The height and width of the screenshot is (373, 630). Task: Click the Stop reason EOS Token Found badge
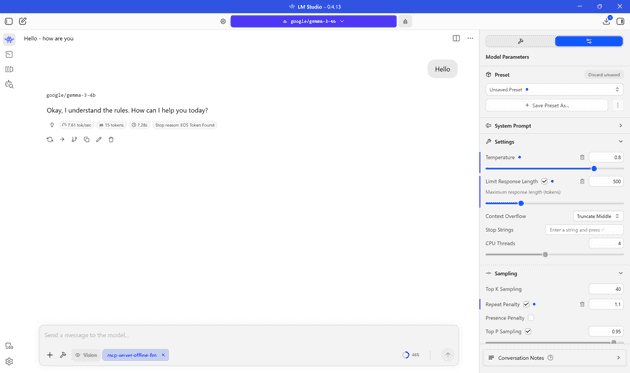pos(185,125)
